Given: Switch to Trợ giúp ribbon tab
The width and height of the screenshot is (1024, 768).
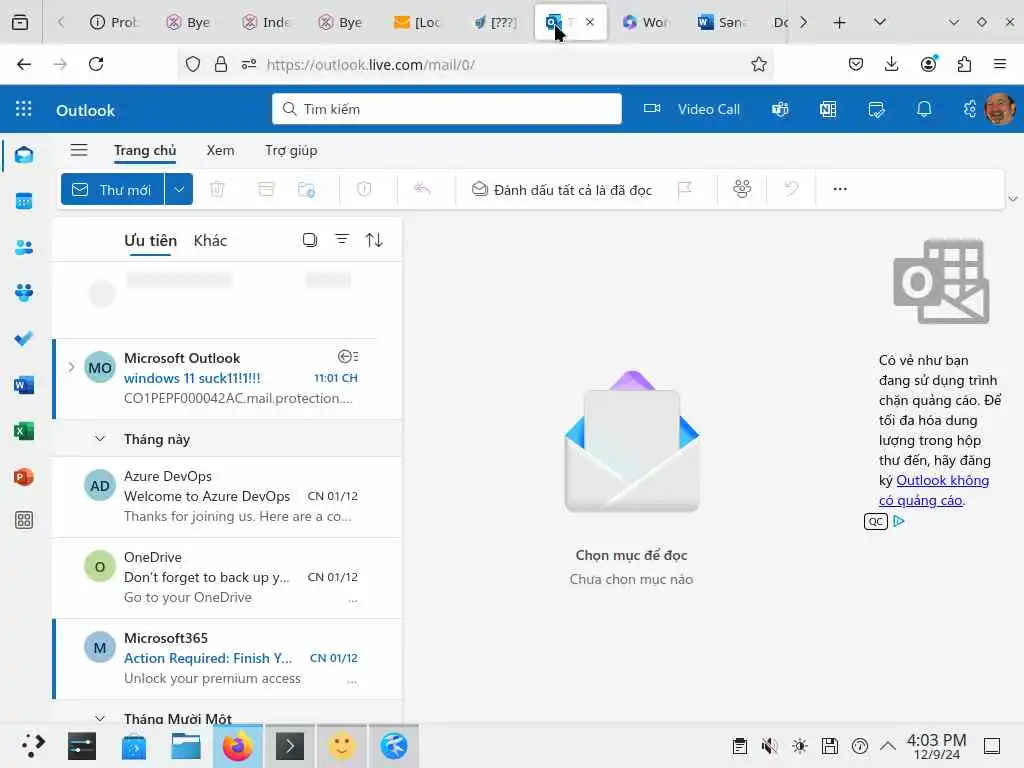Looking at the screenshot, I should (291, 150).
